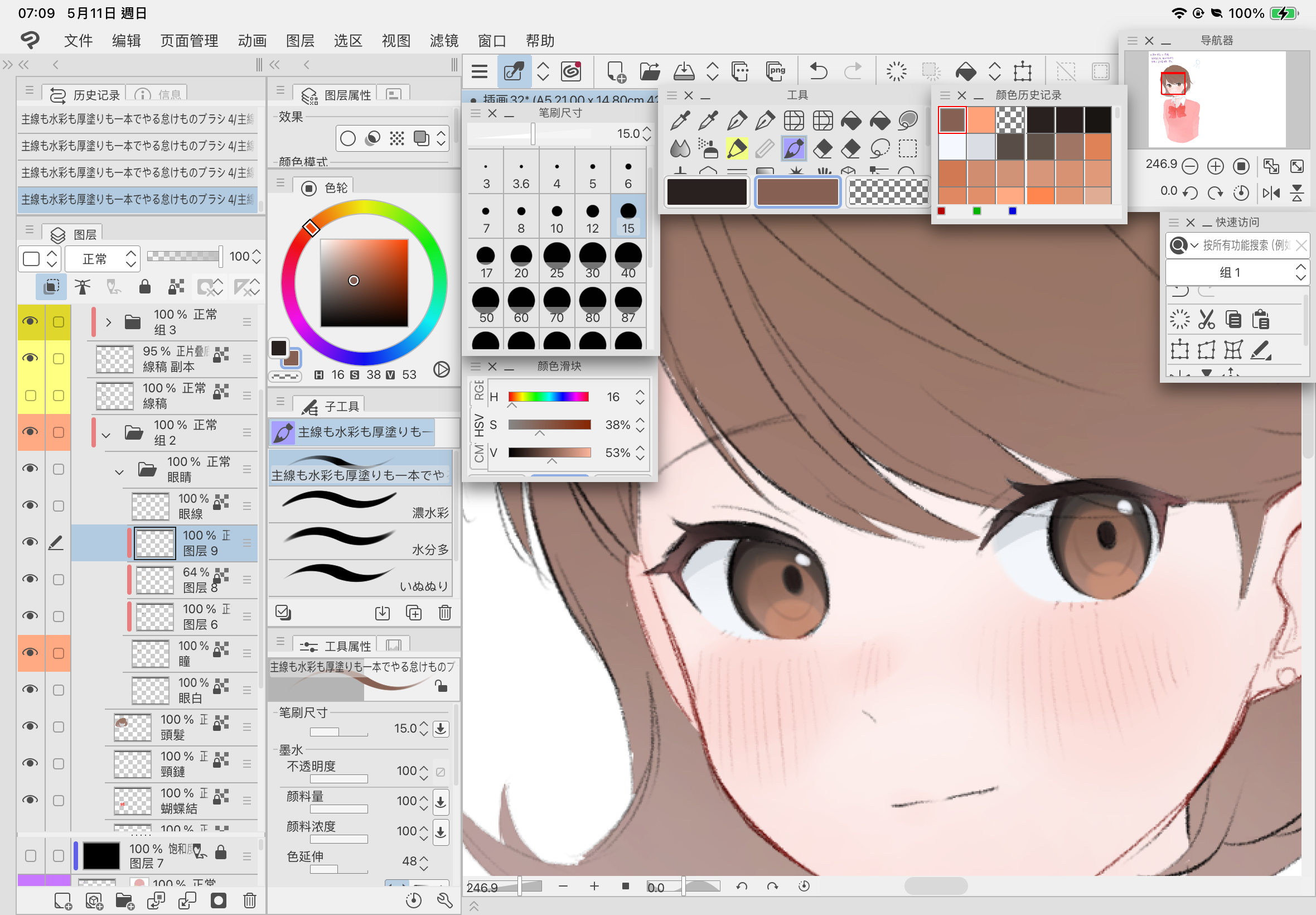Tick the checkbox beside the 蝴蝶結 layer

click(58, 800)
